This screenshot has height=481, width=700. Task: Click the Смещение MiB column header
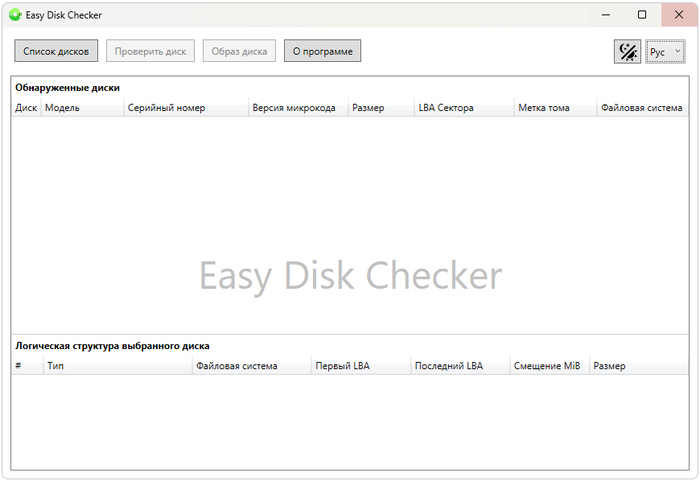[x=550, y=366]
